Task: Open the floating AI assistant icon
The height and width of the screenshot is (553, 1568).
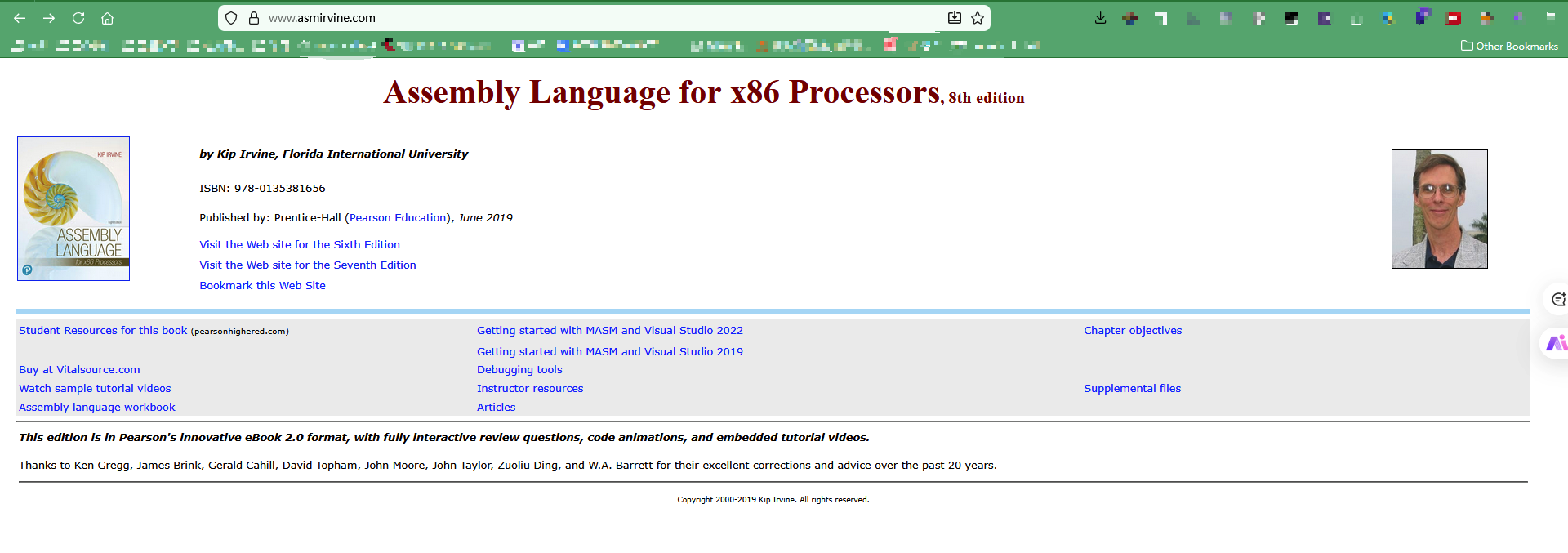Action: [x=1557, y=342]
